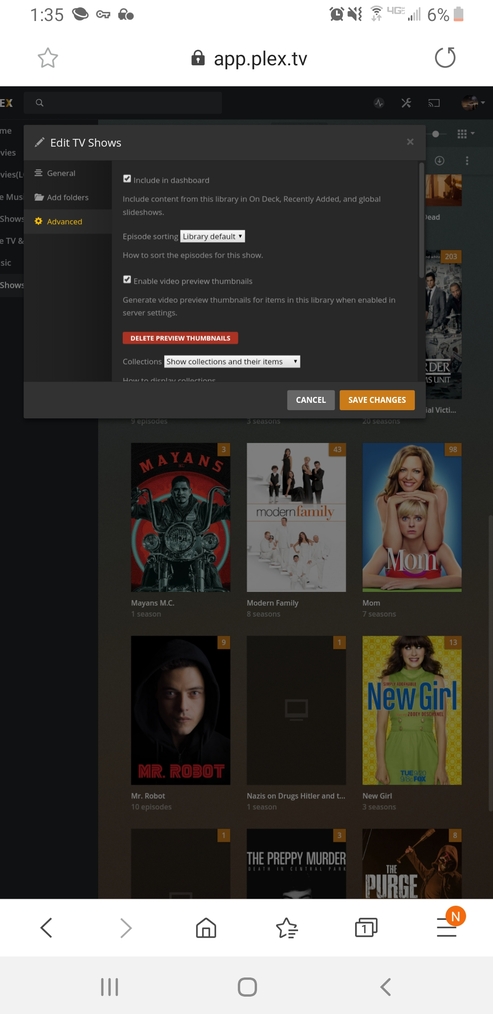
Task: Open the library three-dot more menu
Action: click(x=467, y=160)
